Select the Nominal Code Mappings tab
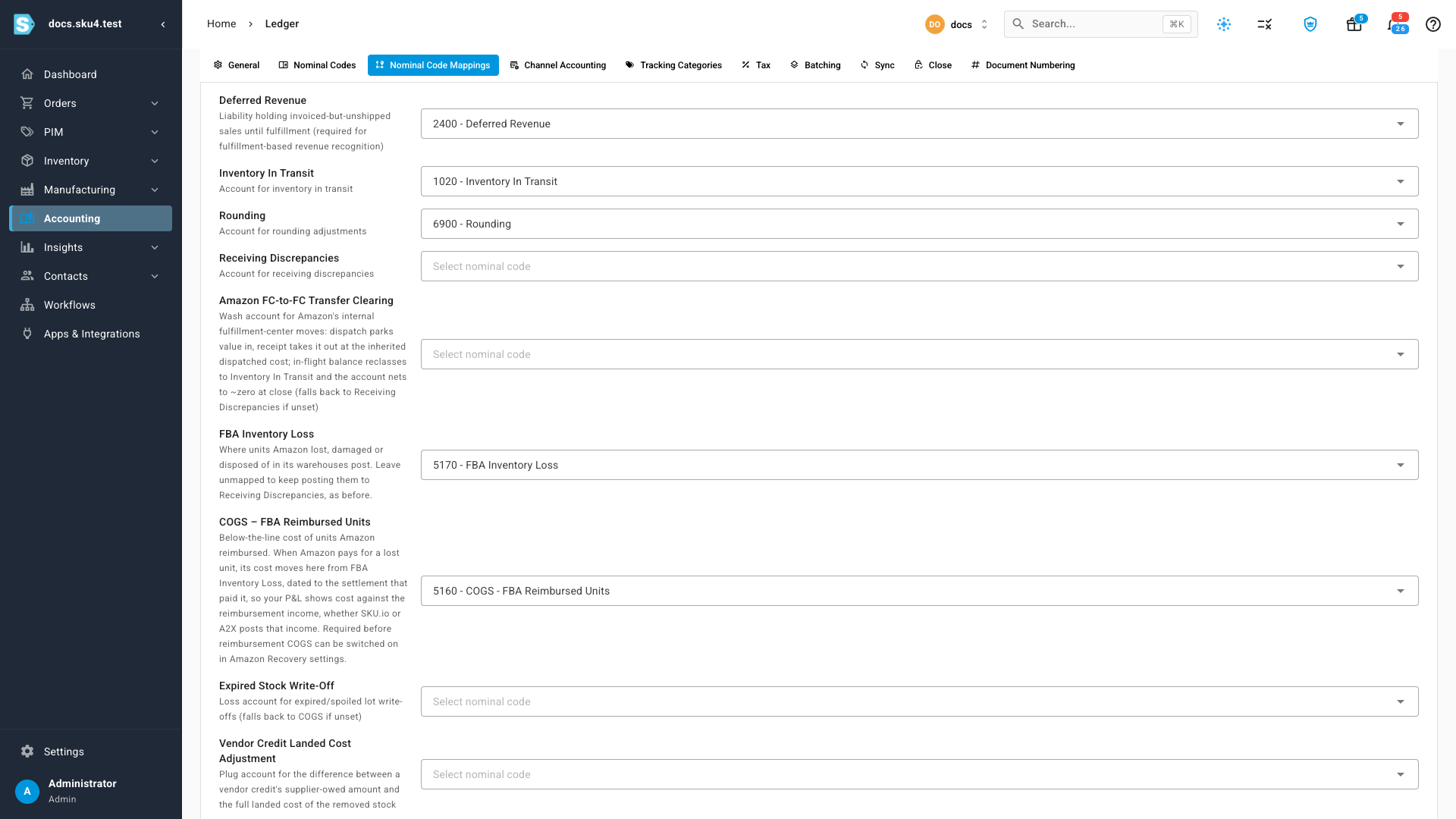 coord(433,65)
